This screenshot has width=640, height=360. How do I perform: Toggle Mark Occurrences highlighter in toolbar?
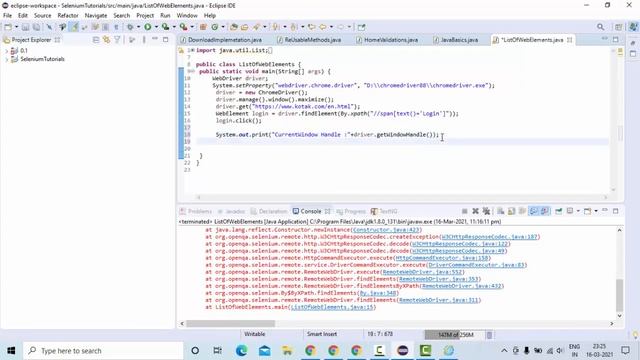point(74,27)
